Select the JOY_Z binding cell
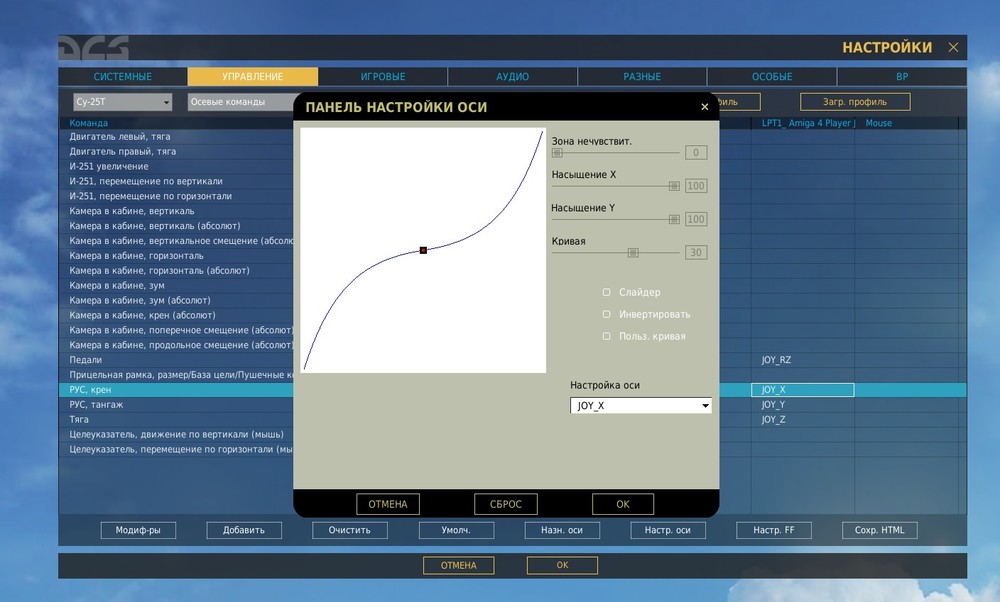The height and width of the screenshot is (602, 1000). coord(802,420)
